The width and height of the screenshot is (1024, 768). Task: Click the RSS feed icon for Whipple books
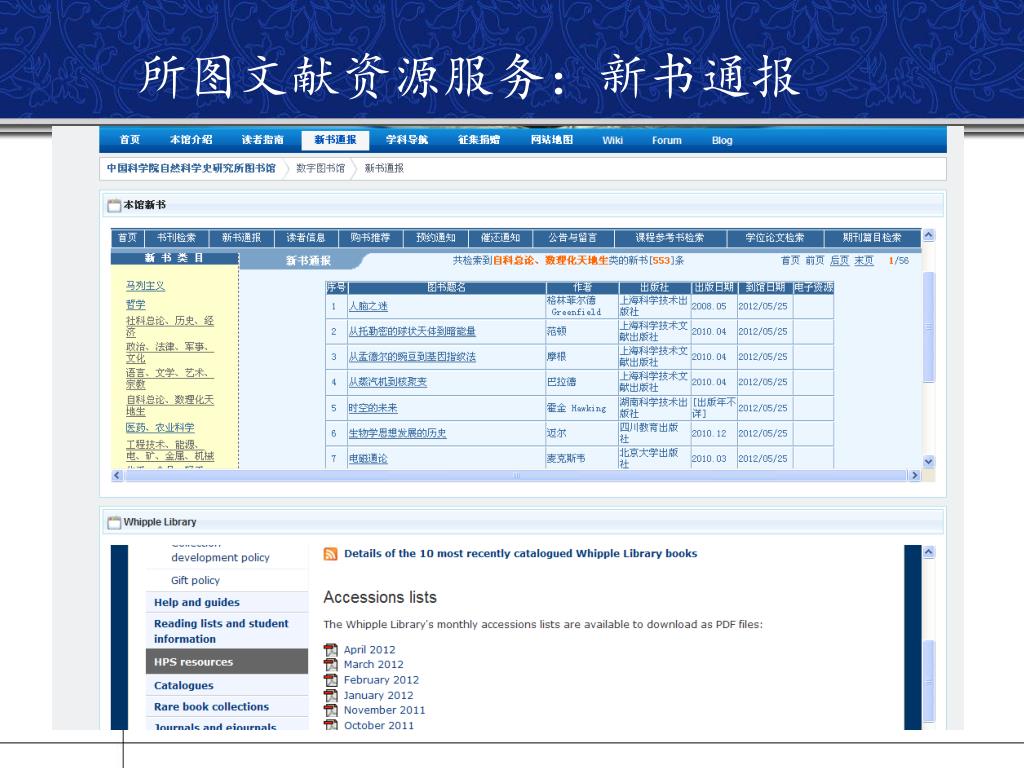point(330,554)
